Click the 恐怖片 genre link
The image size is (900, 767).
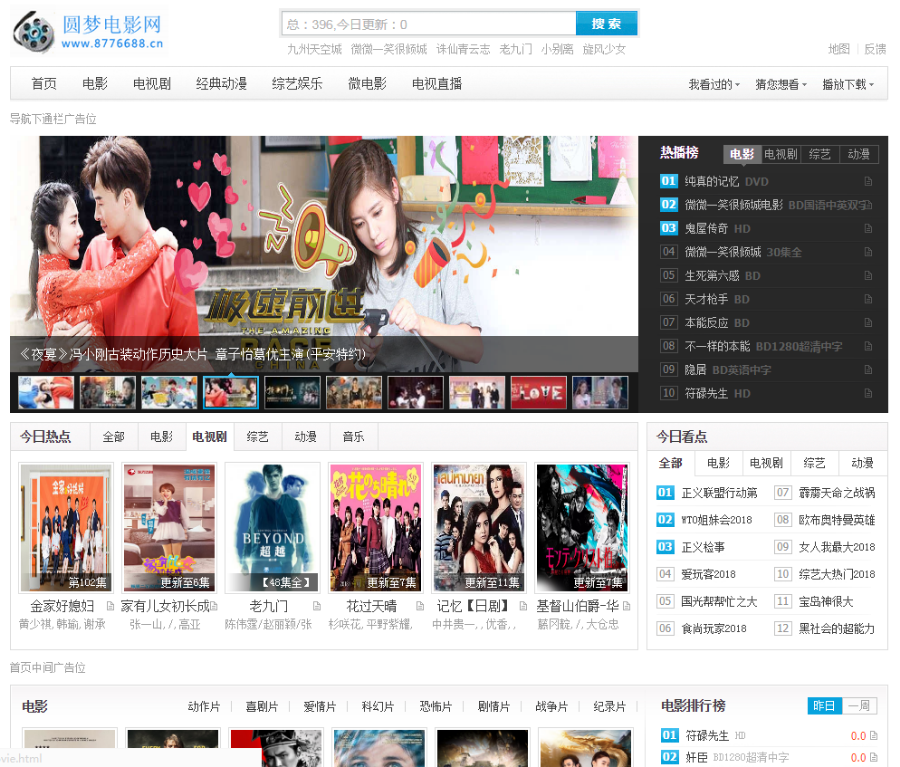(436, 705)
